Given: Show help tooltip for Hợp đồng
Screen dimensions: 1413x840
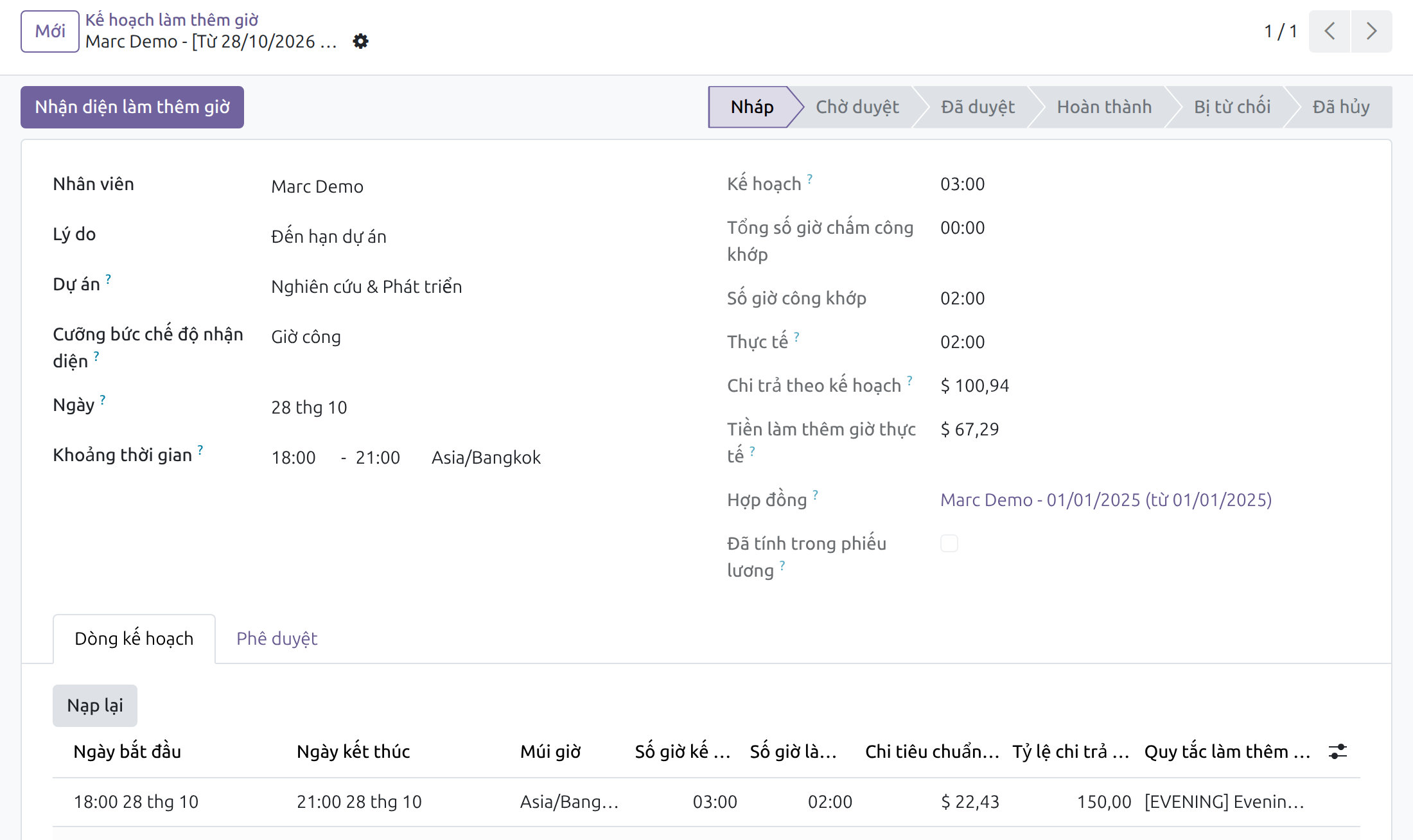Looking at the screenshot, I should click(816, 494).
